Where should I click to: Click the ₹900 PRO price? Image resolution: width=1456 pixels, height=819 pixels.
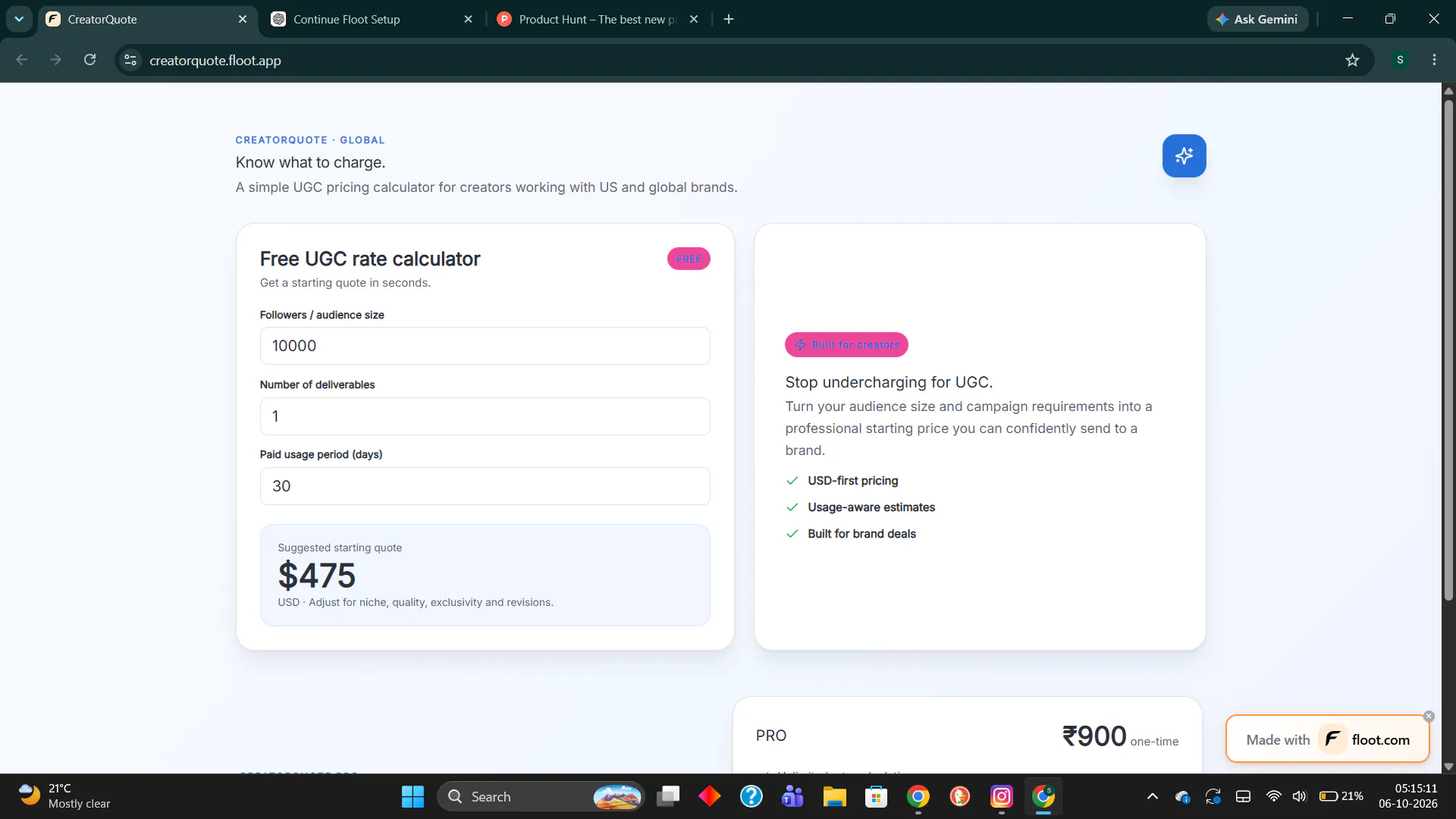[x=1094, y=736]
